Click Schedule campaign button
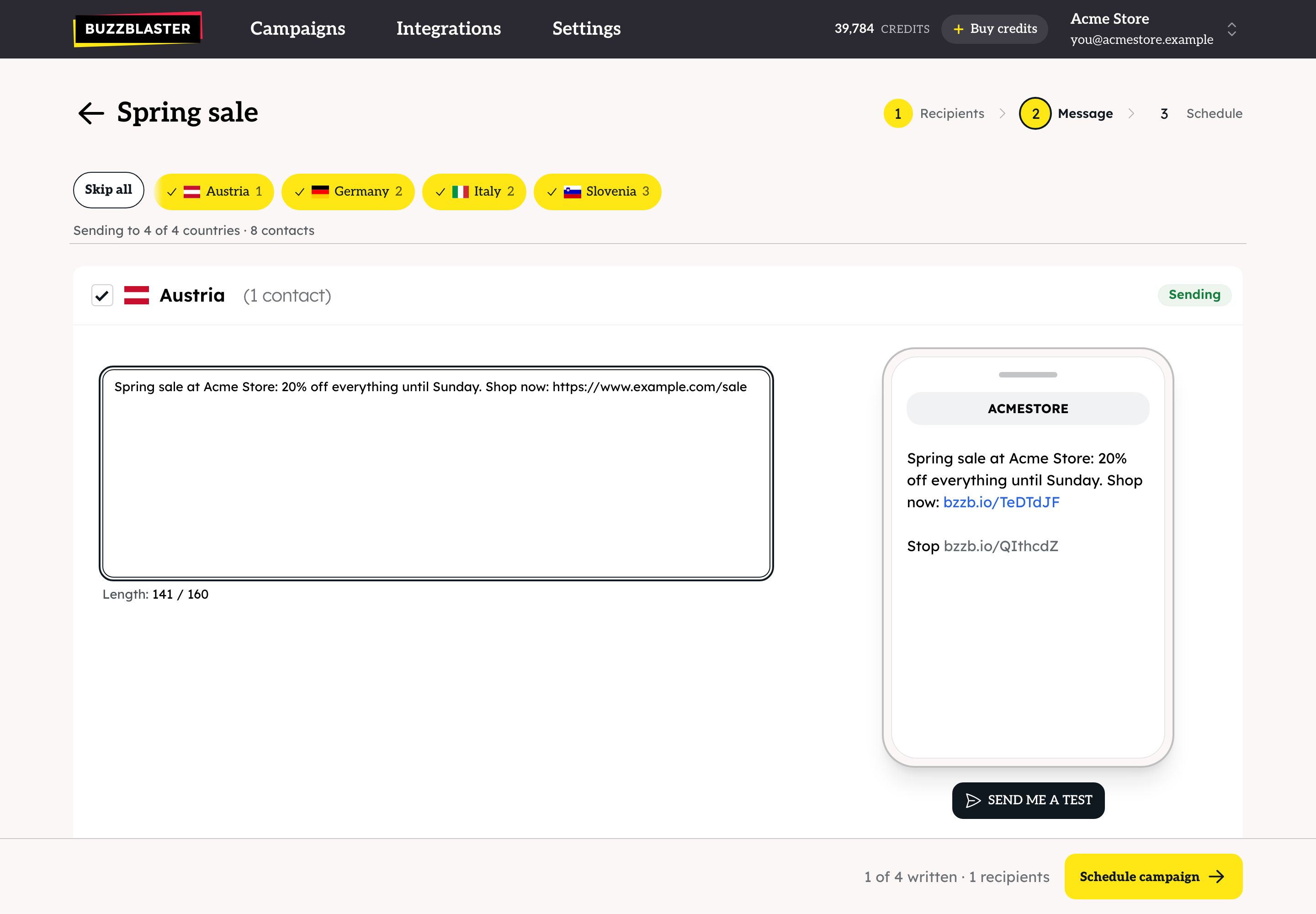This screenshot has height=914, width=1316. coord(1153,876)
